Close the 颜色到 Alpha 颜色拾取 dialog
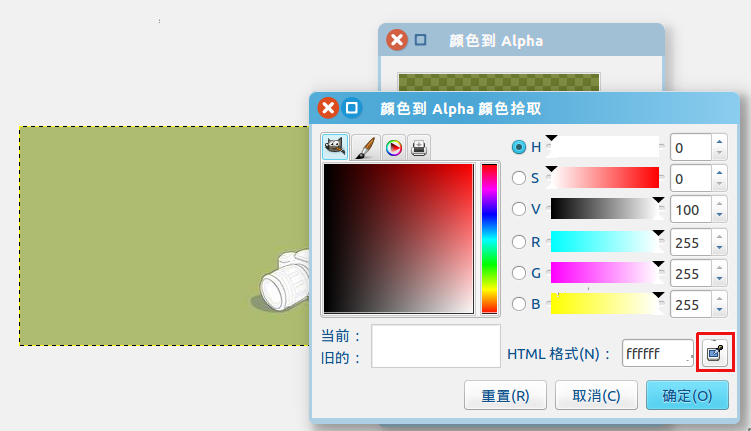This screenshot has width=751, height=431. 328,108
